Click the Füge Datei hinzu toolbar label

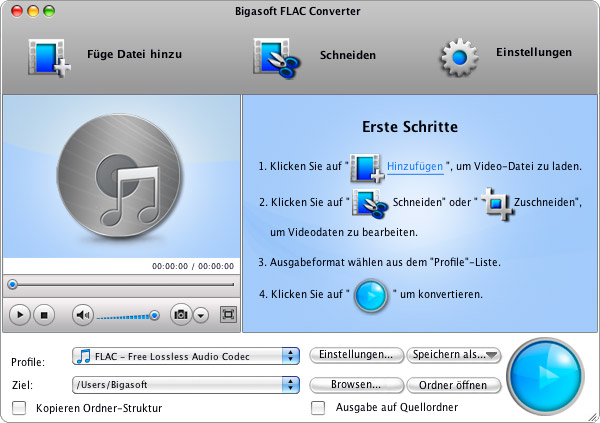(x=134, y=54)
